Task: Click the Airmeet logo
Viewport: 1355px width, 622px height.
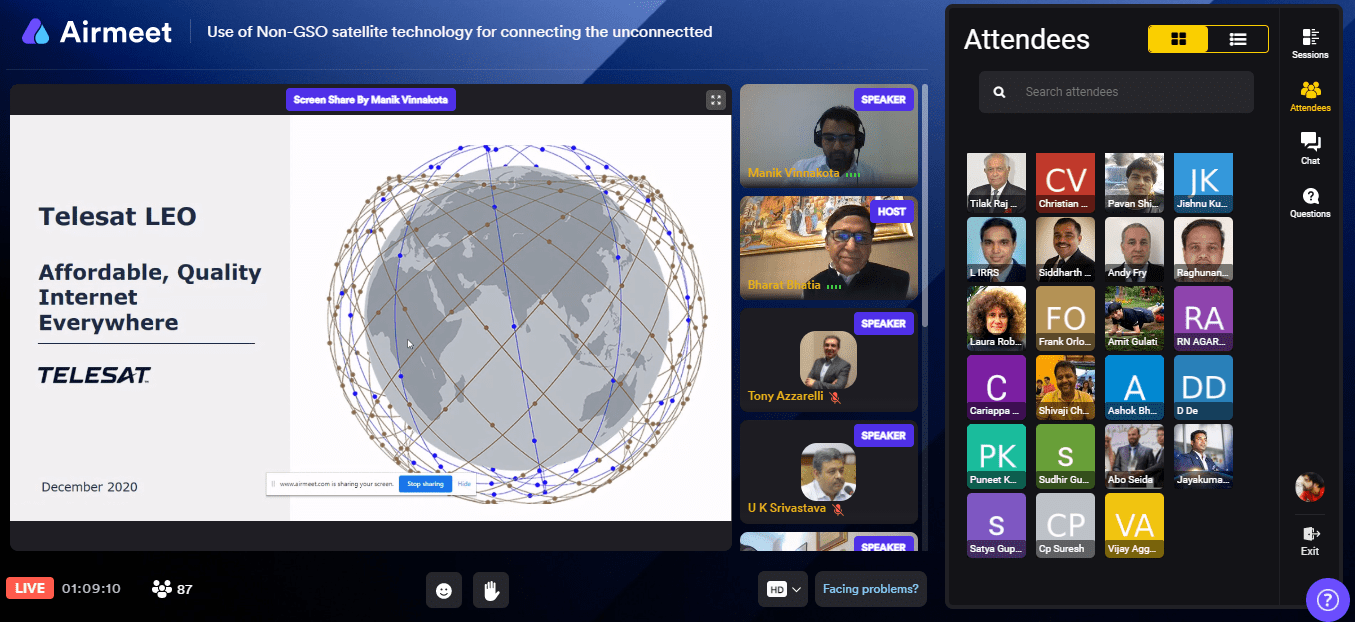Action: coord(95,32)
